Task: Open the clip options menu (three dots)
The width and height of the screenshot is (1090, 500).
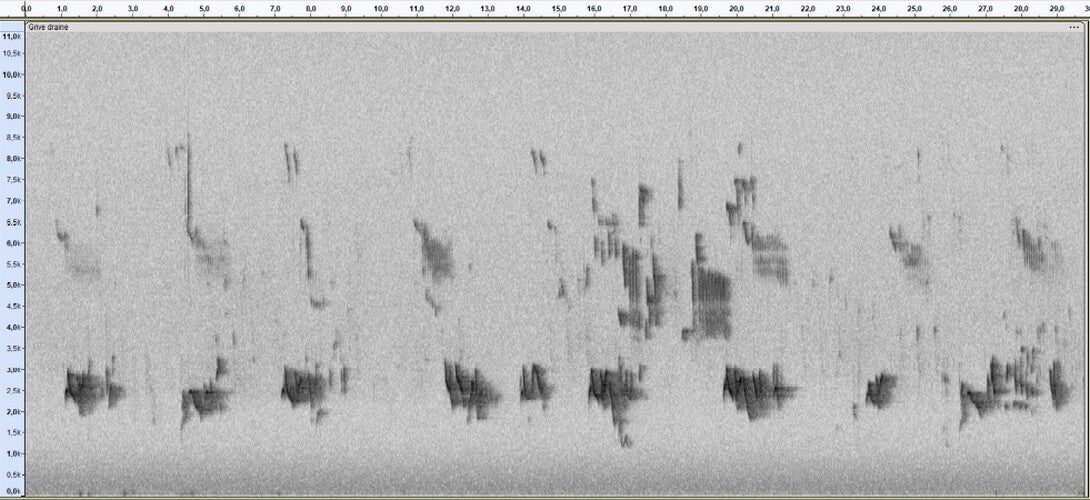Action: click(1075, 26)
